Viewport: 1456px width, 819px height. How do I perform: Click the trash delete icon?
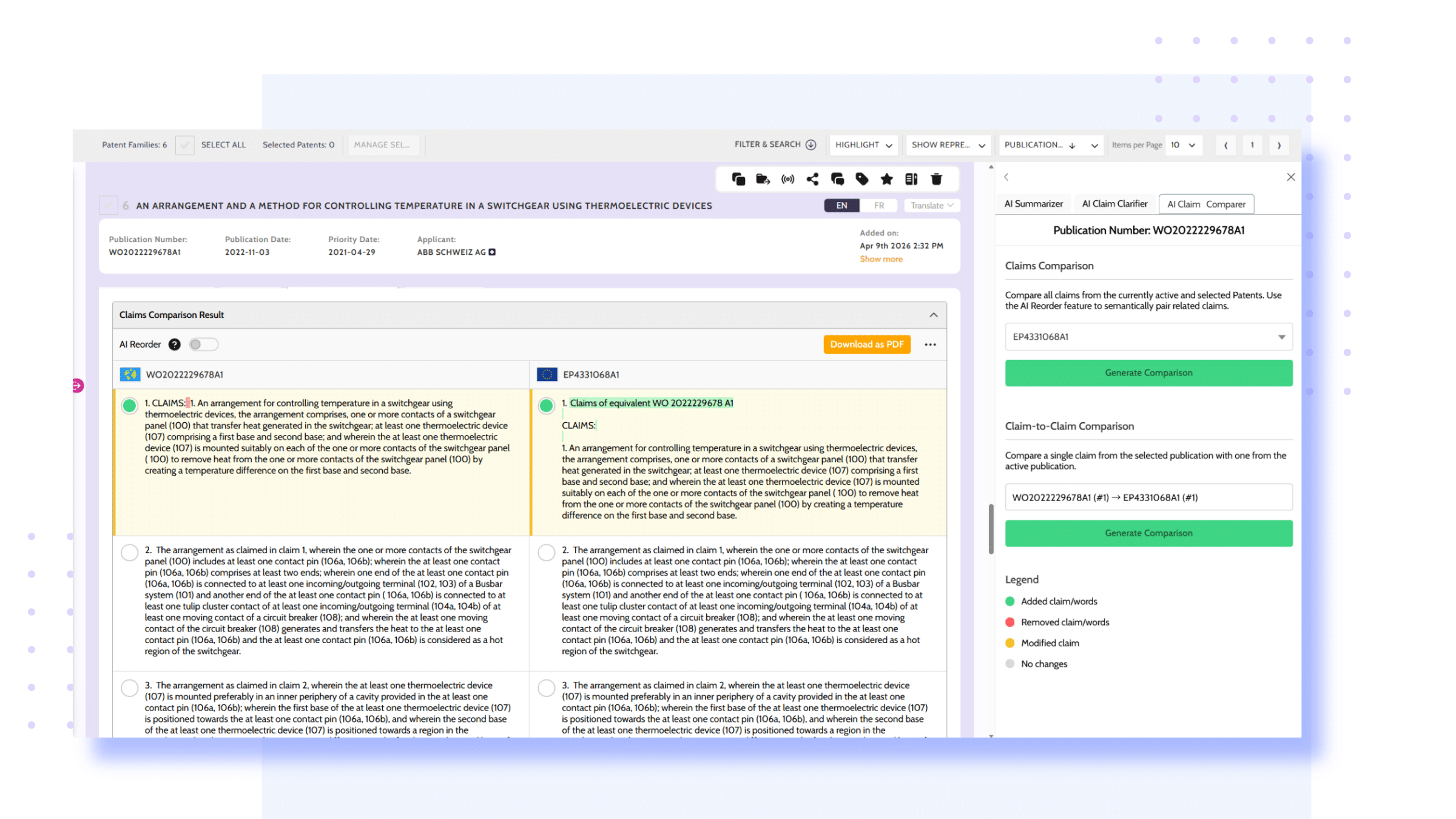(x=936, y=179)
